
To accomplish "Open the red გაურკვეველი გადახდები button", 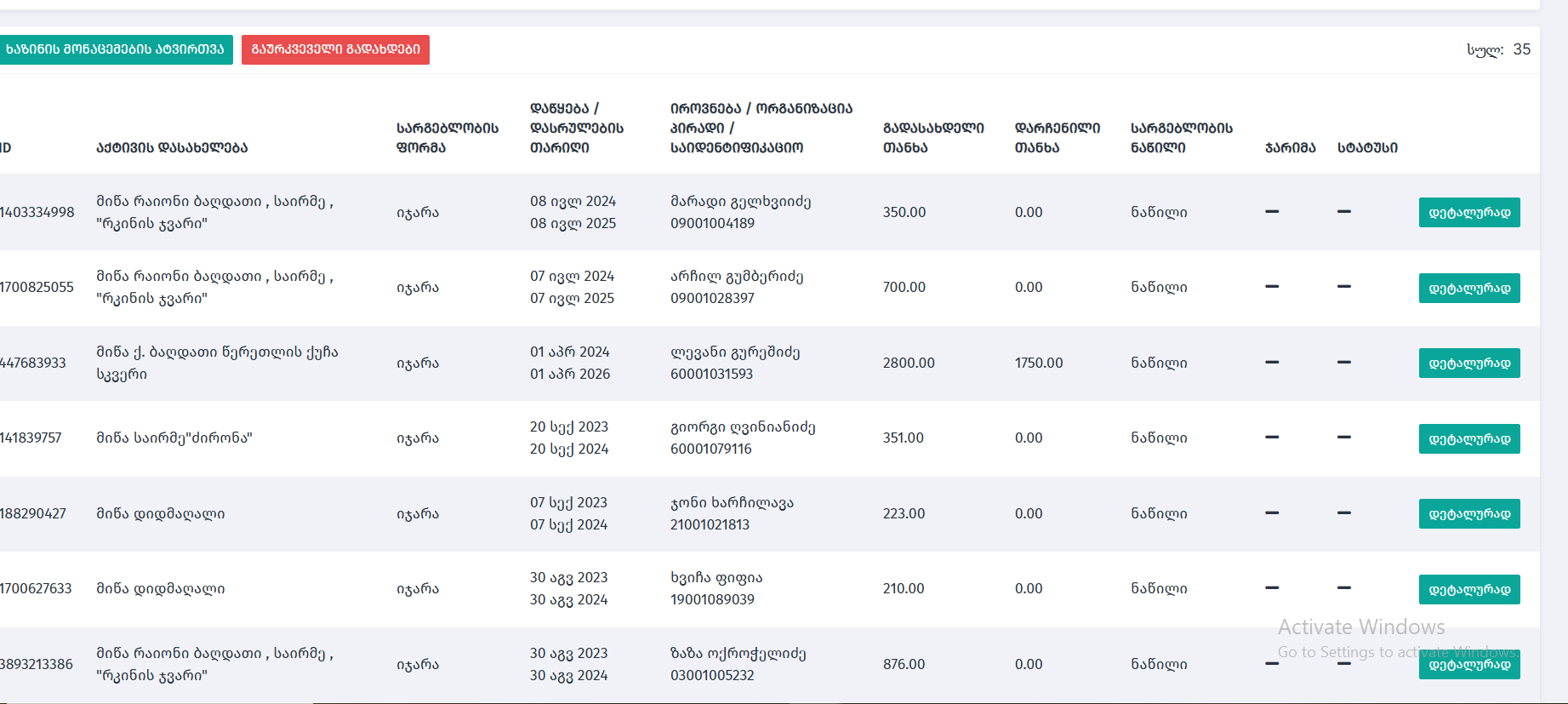I will [x=335, y=49].
